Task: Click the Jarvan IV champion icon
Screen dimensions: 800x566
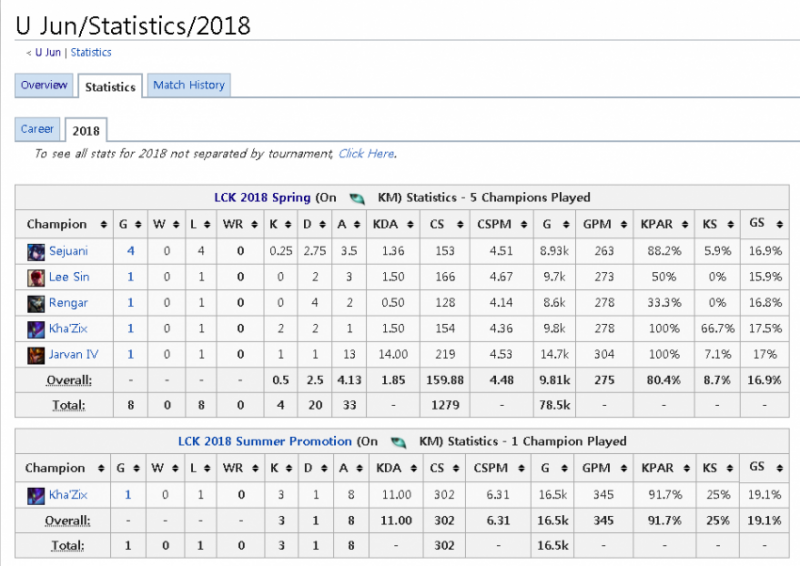Action: pyautogui.click(x=36, y=354)
